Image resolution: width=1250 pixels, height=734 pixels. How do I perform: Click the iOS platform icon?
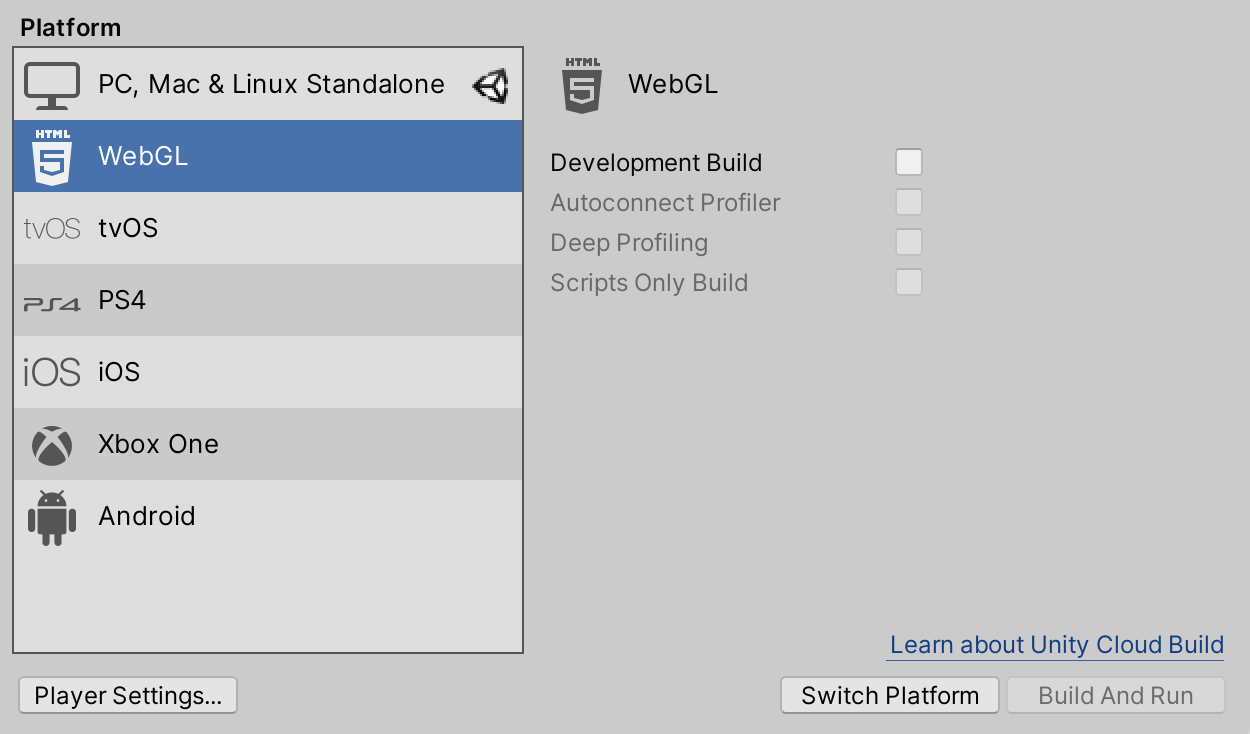pos(52,371)
